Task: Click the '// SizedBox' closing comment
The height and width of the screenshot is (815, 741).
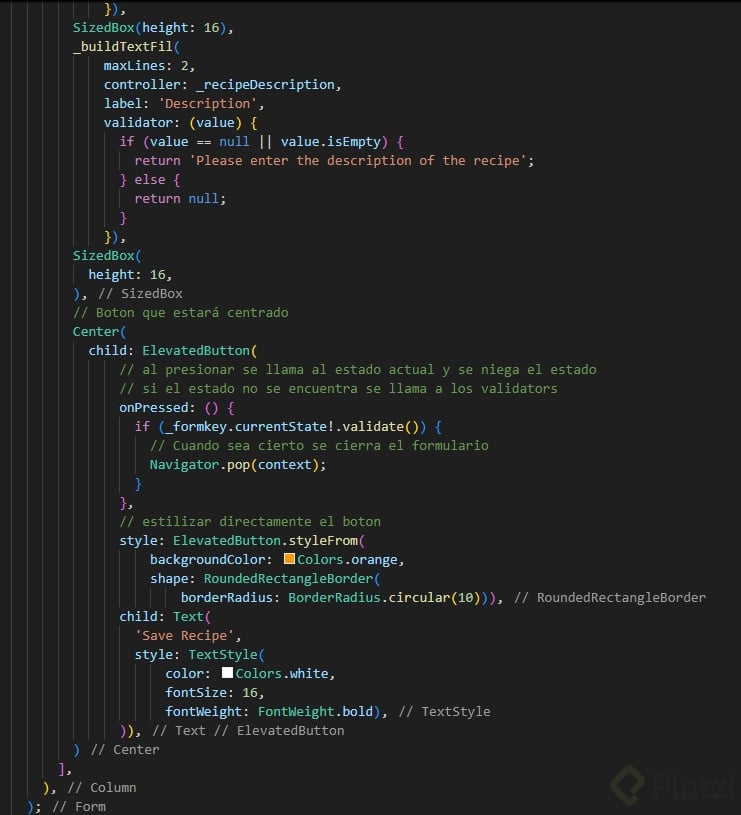Action: click(140, 294)
